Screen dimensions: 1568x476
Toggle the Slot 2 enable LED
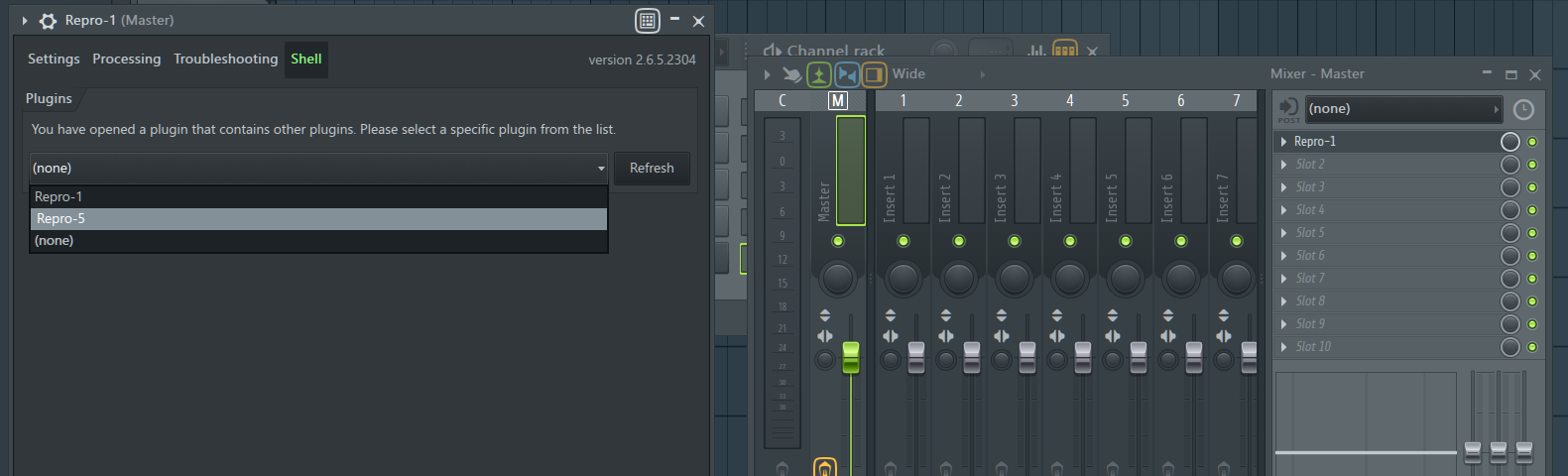pyautogui.click(x=1532, y=165)
